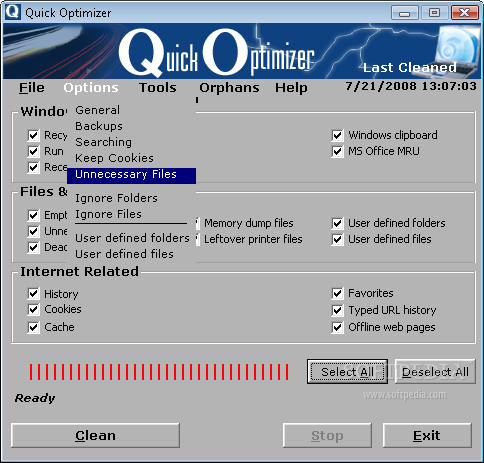
Task: Click the Internet Related group label
Action: (79, 272)
